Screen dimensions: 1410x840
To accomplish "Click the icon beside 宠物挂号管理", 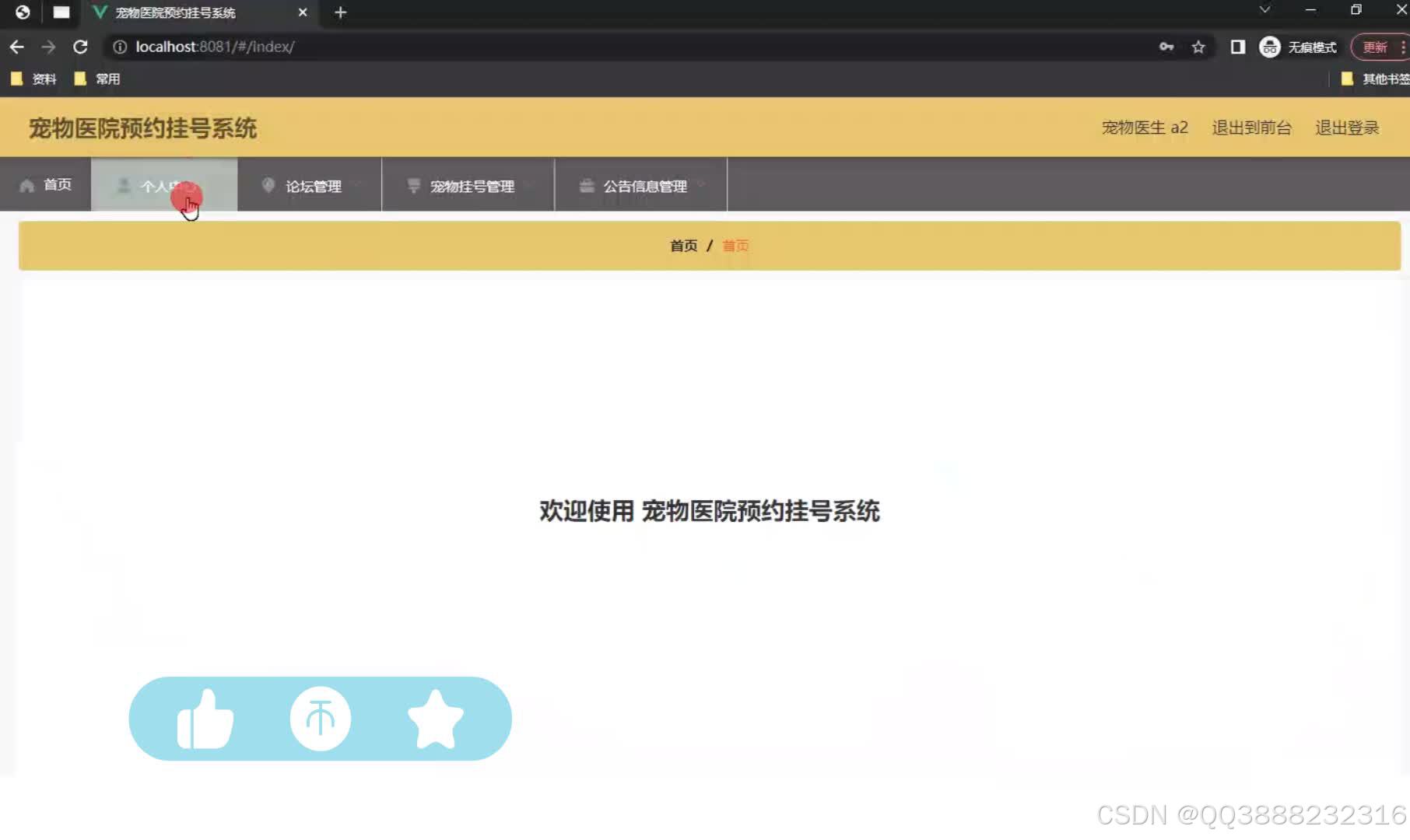I will (412, 186).
